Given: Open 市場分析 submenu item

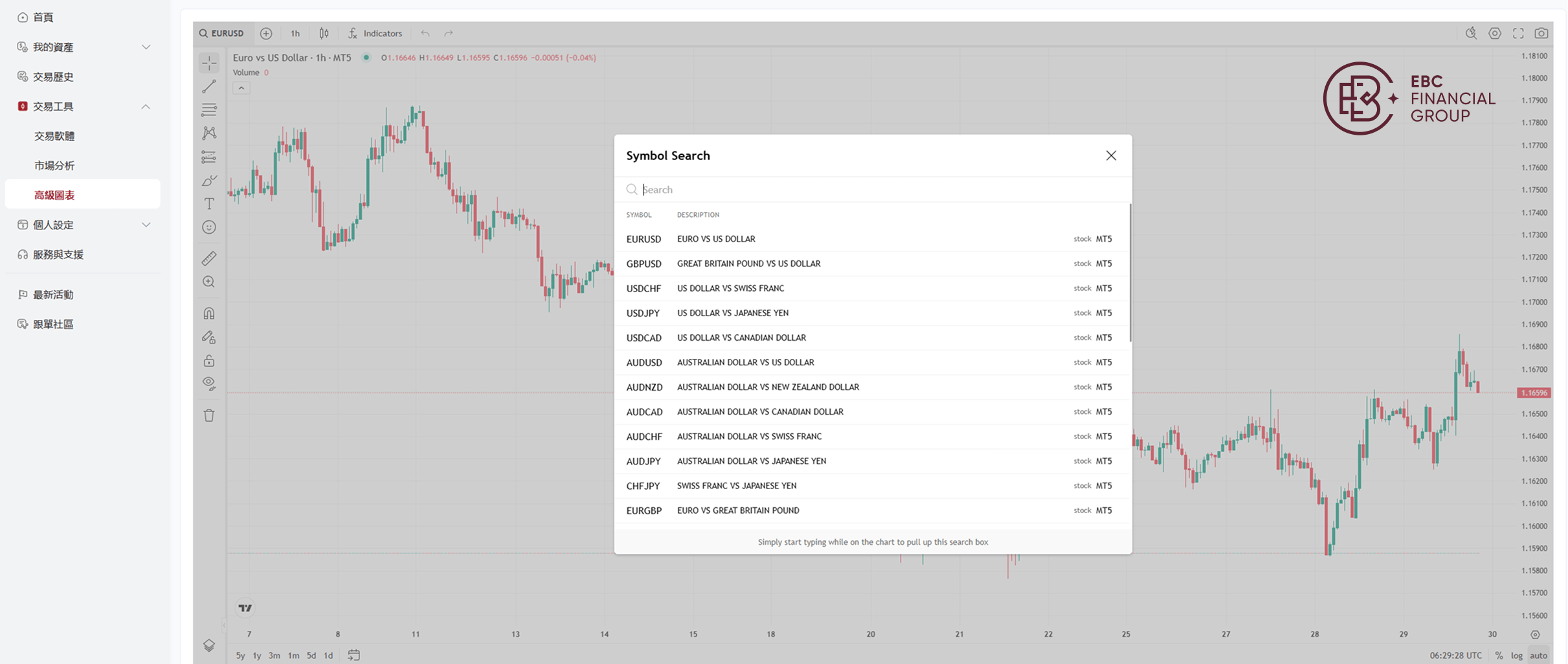Looking at the screenshot, I should pos(83,166).
